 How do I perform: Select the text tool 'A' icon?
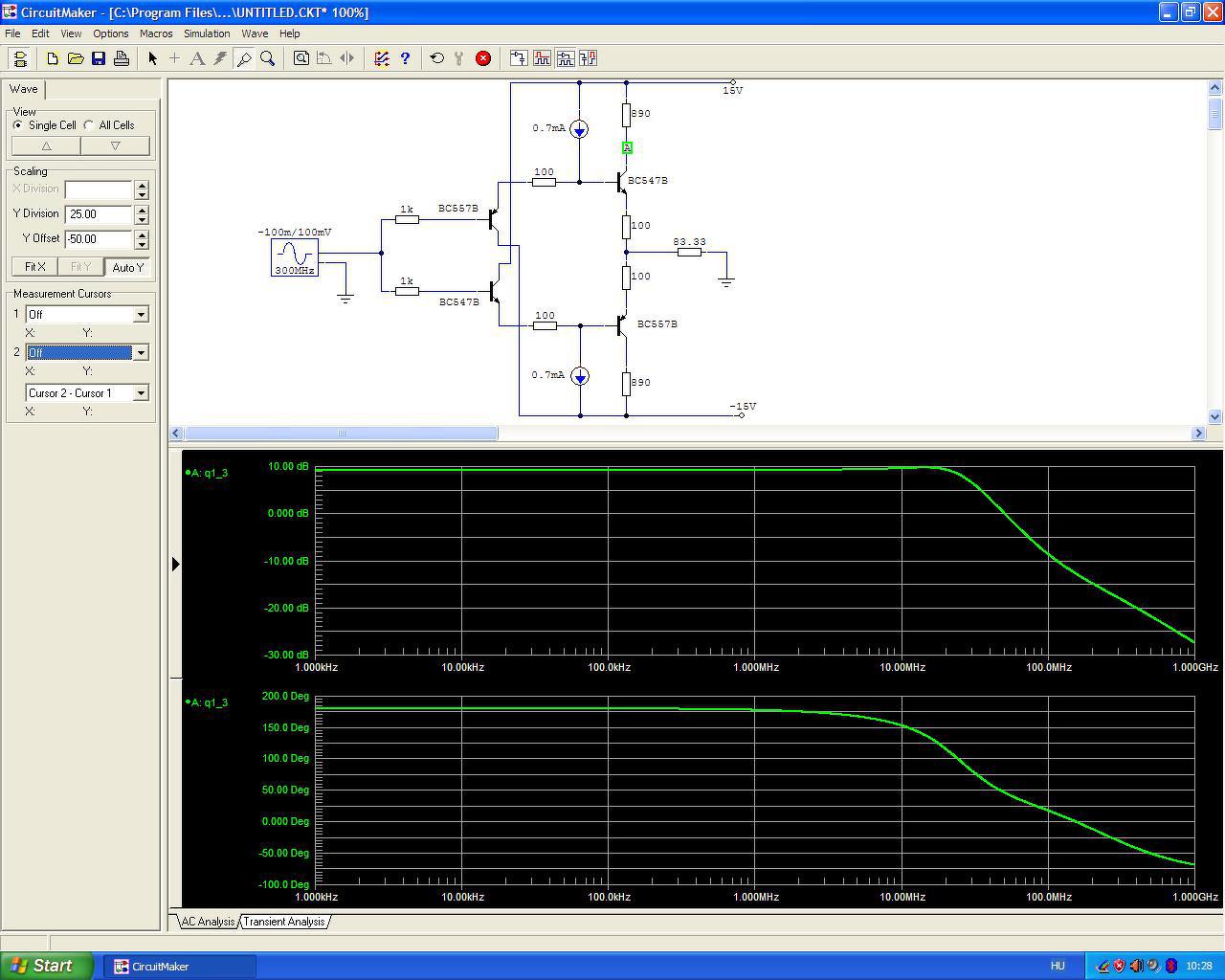[x=197, y=58]
